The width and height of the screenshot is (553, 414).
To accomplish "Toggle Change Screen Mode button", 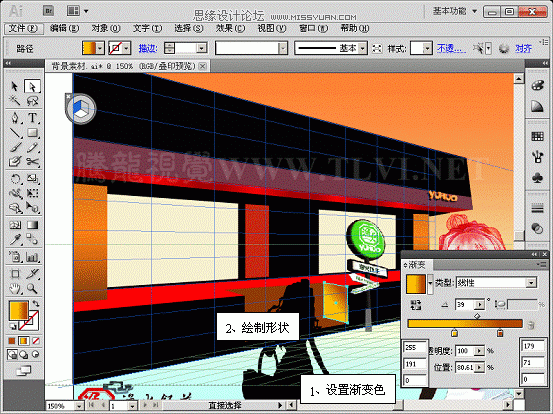I will pyautogui.click(x=23, y=371).
